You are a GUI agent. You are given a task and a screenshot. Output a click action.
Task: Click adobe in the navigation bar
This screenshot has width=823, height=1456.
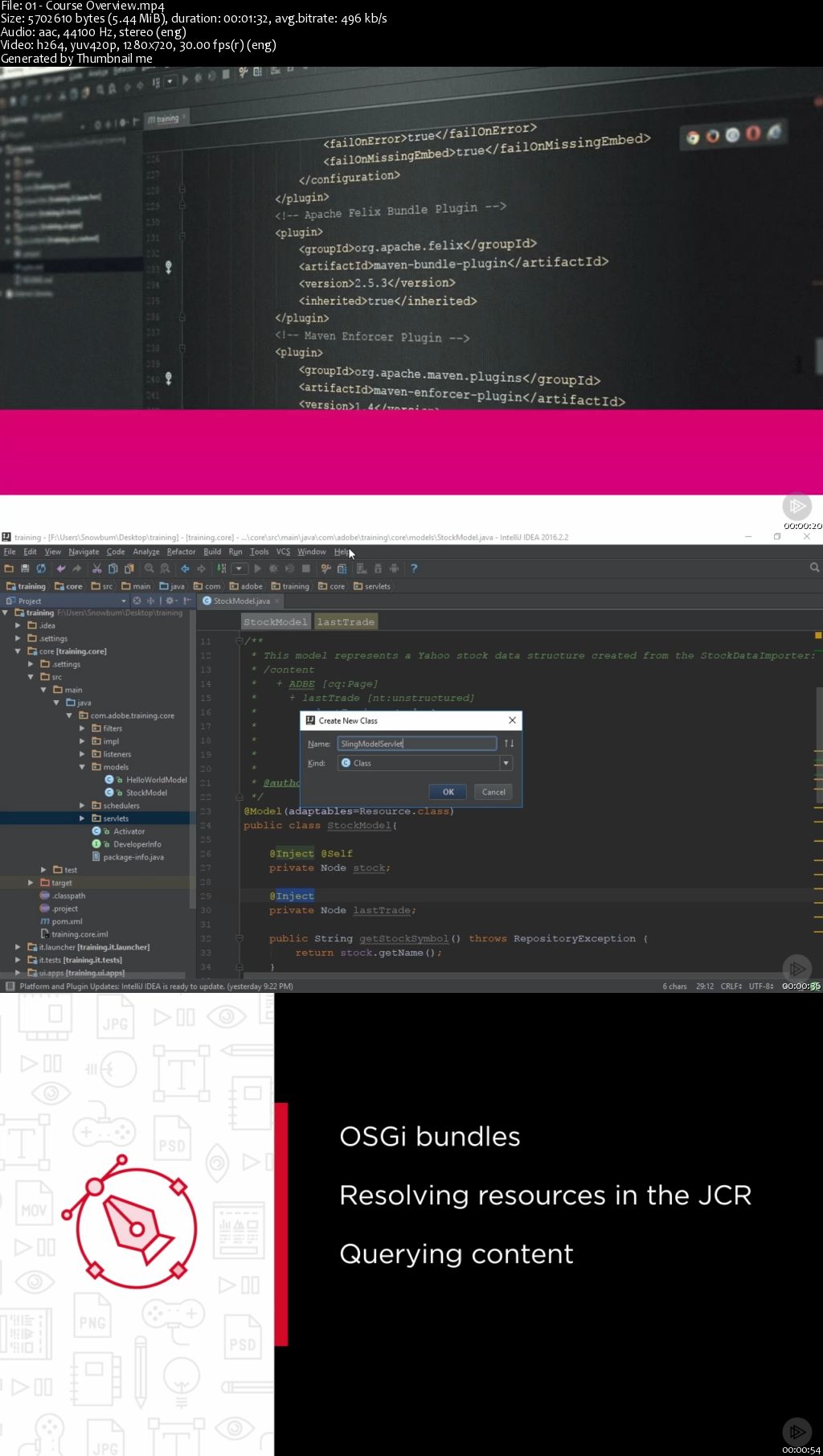[247, 586]
